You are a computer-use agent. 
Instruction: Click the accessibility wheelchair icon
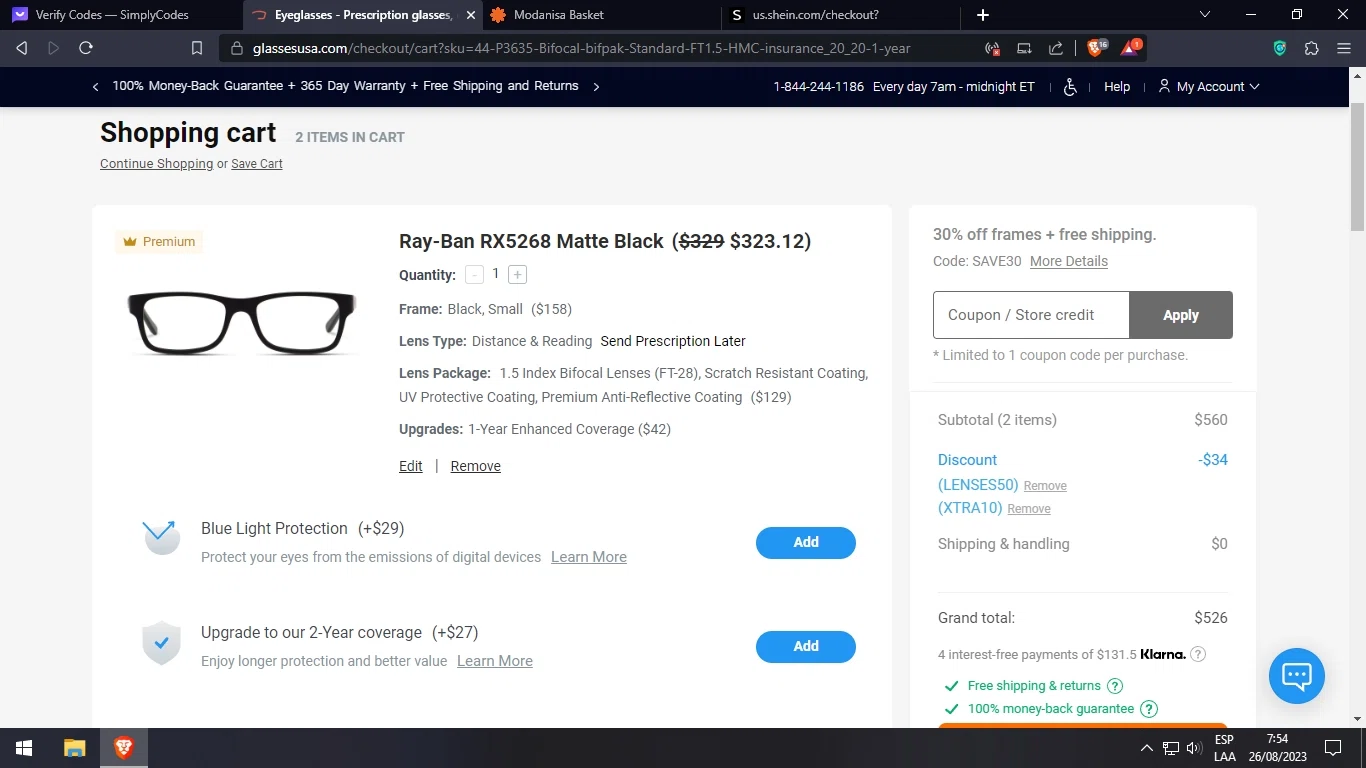1070,87
